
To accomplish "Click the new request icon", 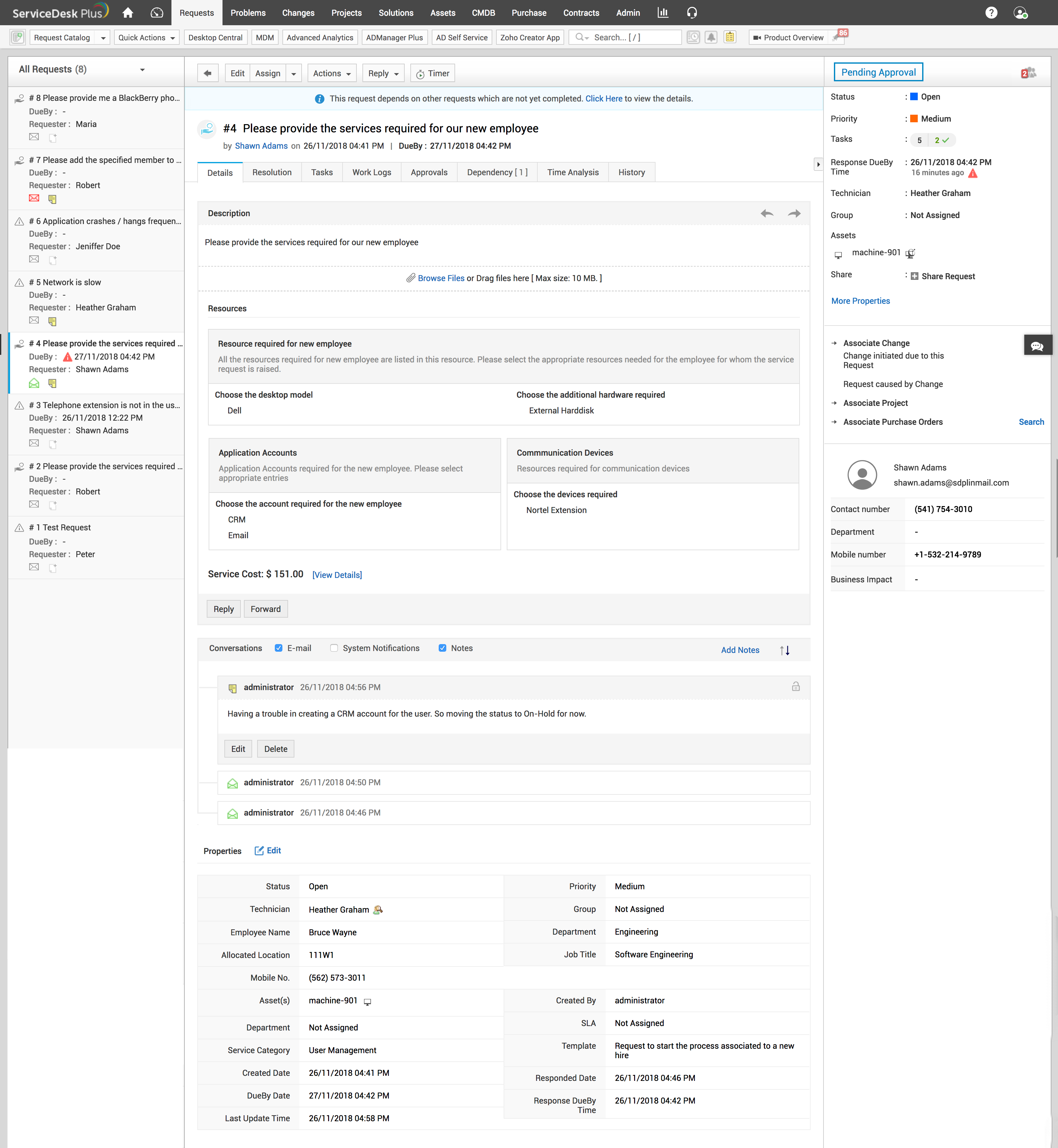I will 18,37.
